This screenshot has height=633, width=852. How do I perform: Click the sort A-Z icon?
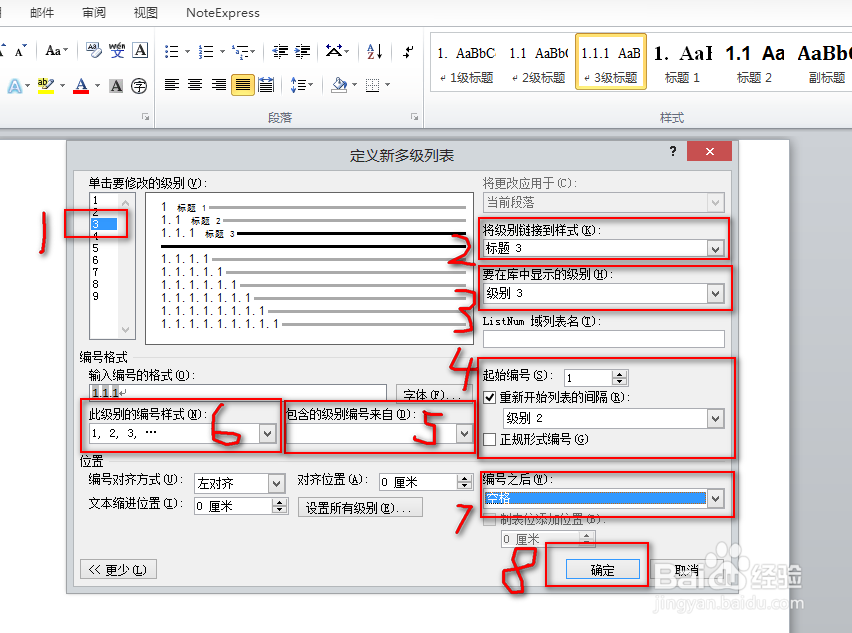(374, 51)
